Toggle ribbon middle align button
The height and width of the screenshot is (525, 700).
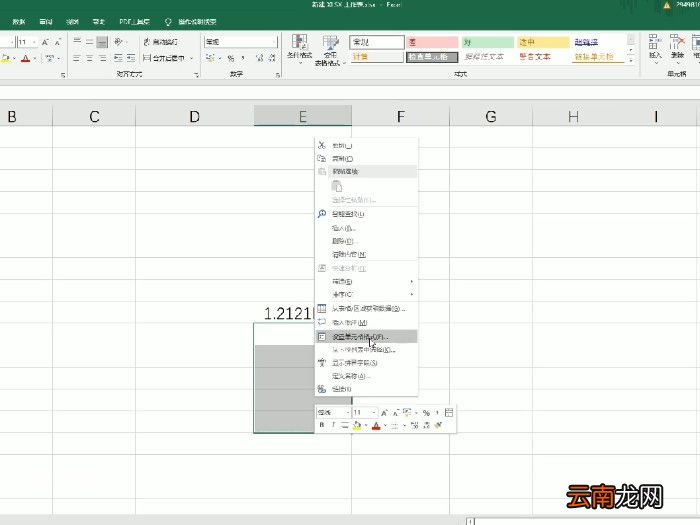pyautogui.click(x=89, y=42)
